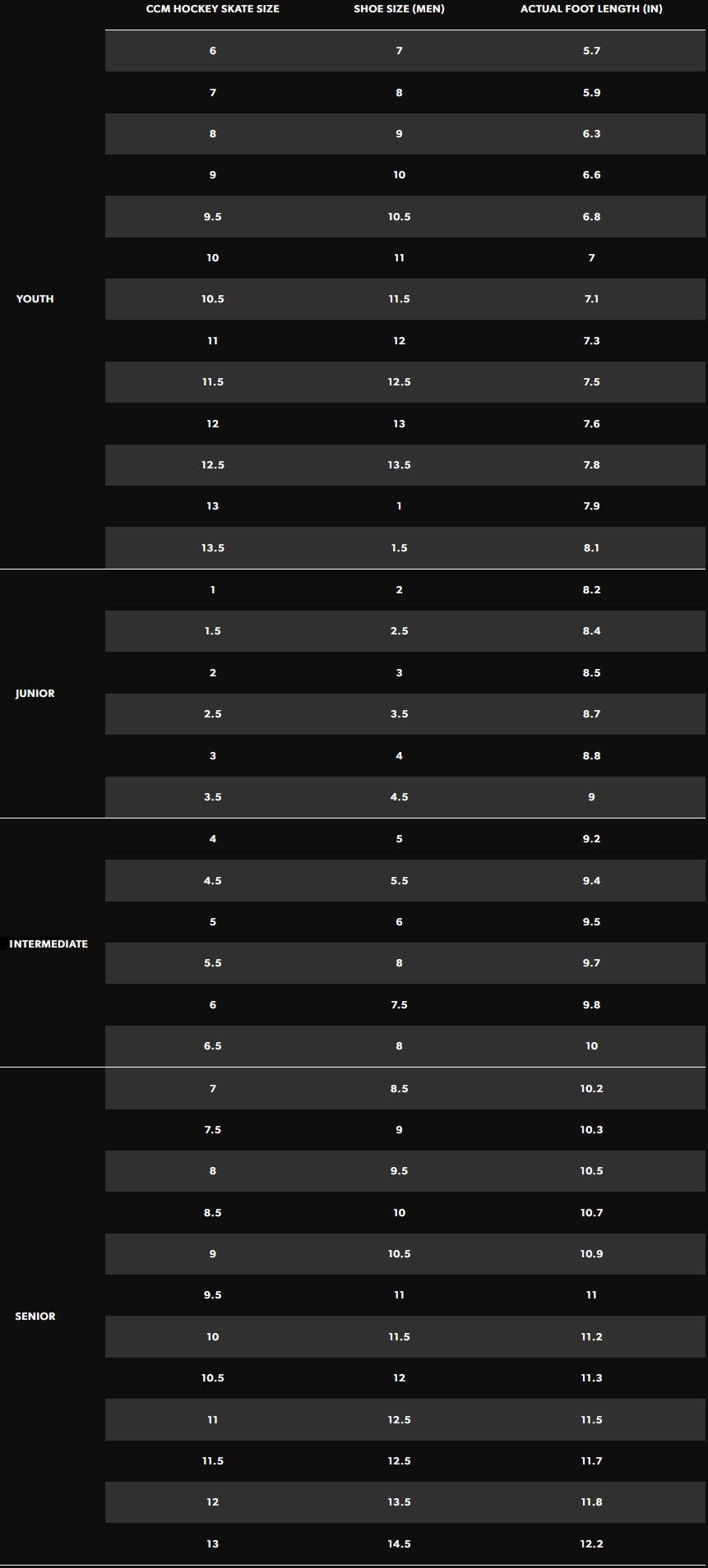
Task: Click the 6.3 foot length value
Action: (591, 134)
